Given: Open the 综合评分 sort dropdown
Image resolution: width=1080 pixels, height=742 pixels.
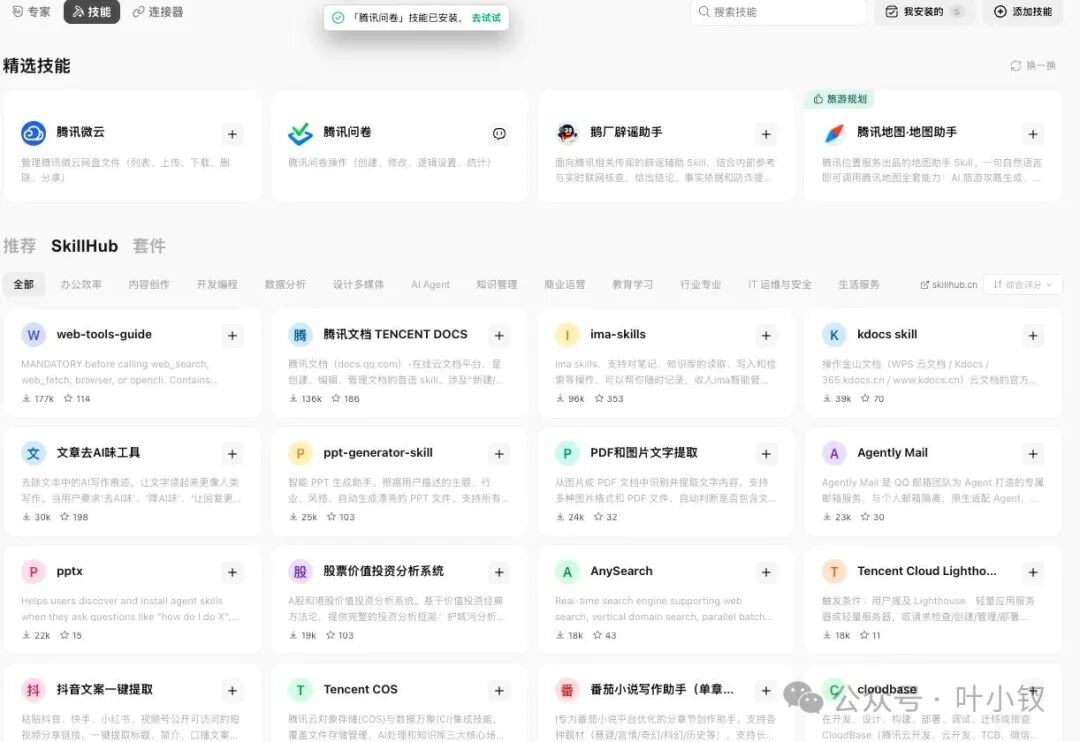Looking at the screenshot, I should pos(1023,285).
